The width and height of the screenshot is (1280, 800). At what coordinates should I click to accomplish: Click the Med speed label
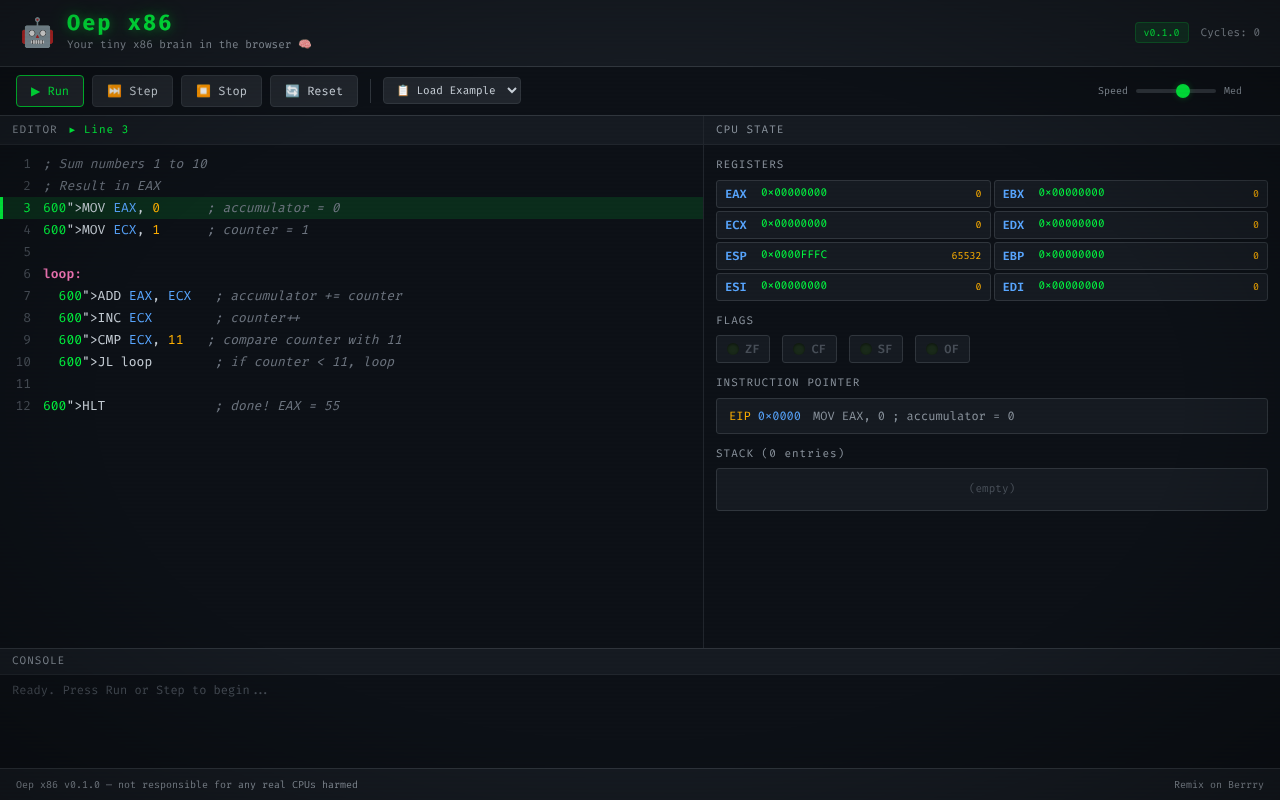tap(1233, 91)
